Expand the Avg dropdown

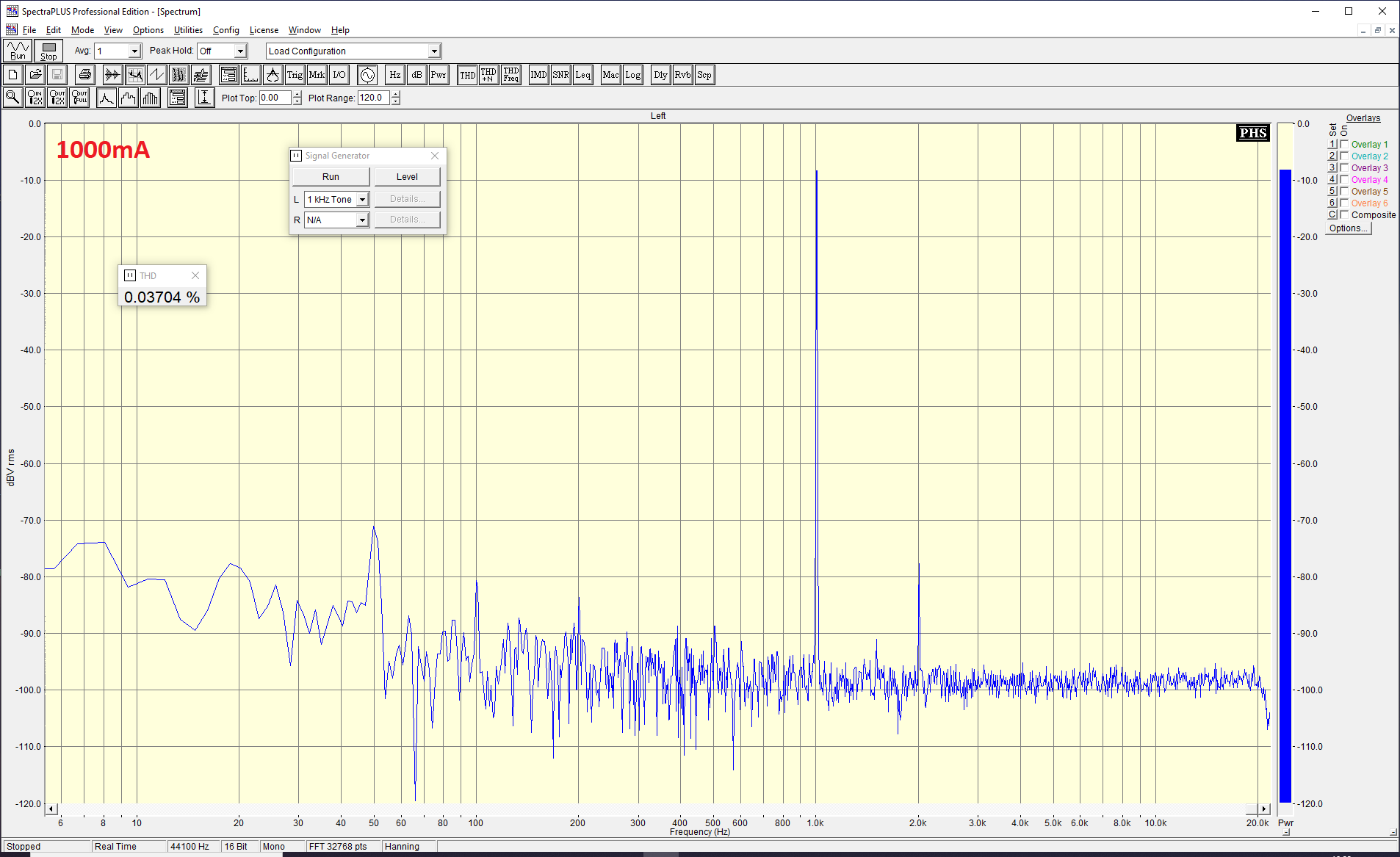[x=134, y=51]
